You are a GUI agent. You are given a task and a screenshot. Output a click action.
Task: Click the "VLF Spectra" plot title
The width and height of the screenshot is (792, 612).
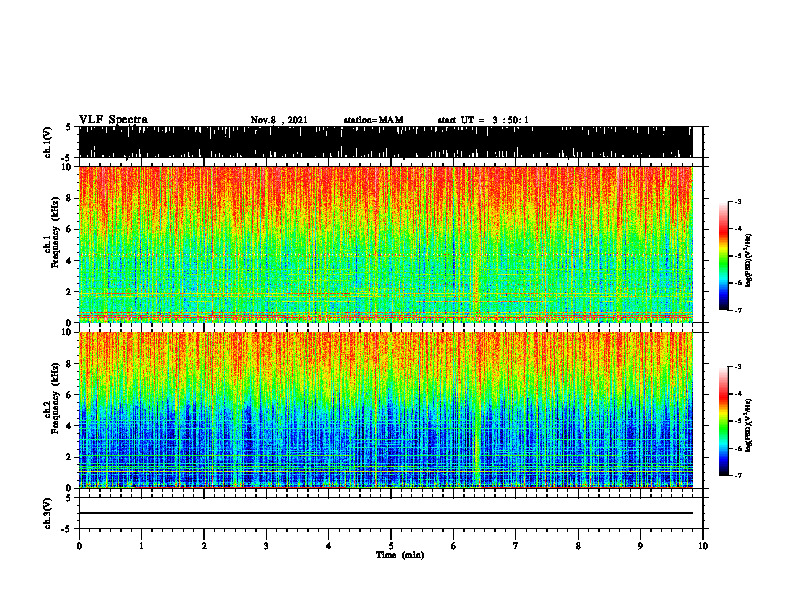pos(113,120)
